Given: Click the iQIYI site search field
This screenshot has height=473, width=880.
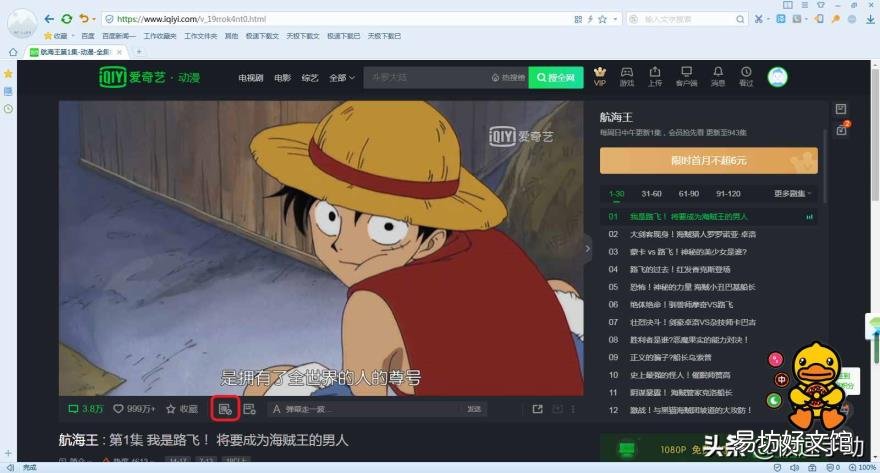Looking at the screenshot, I should point(427,77).
